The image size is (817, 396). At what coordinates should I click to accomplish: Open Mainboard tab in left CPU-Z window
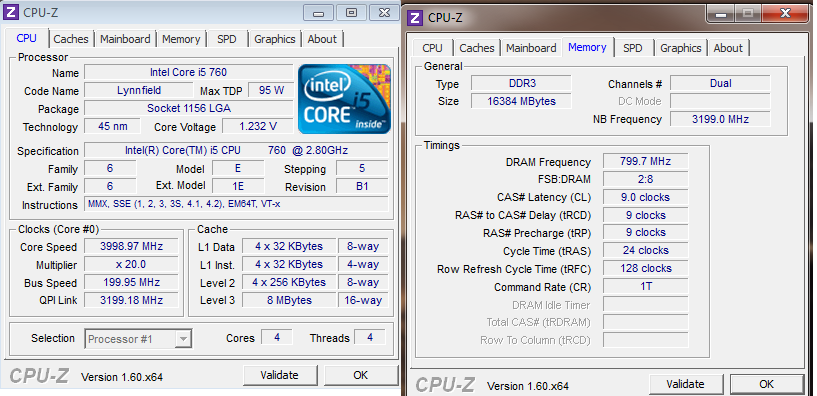(125, 39)
